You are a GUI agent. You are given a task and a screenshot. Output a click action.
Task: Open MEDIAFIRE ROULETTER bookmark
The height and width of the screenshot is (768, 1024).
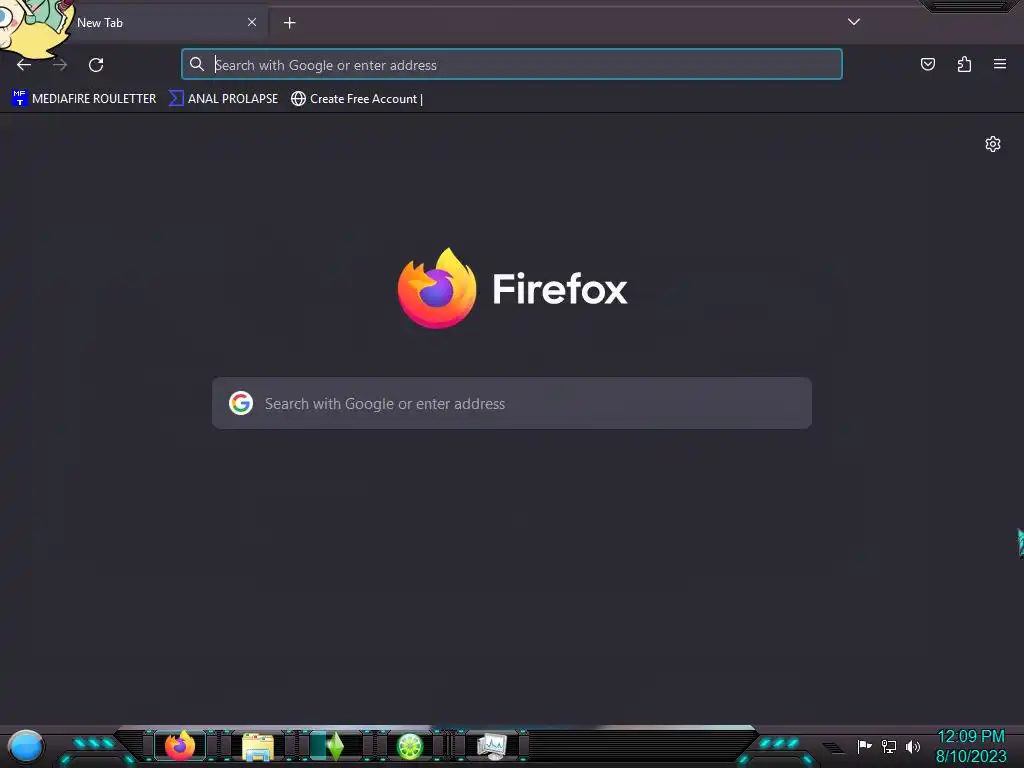[84, 99]
